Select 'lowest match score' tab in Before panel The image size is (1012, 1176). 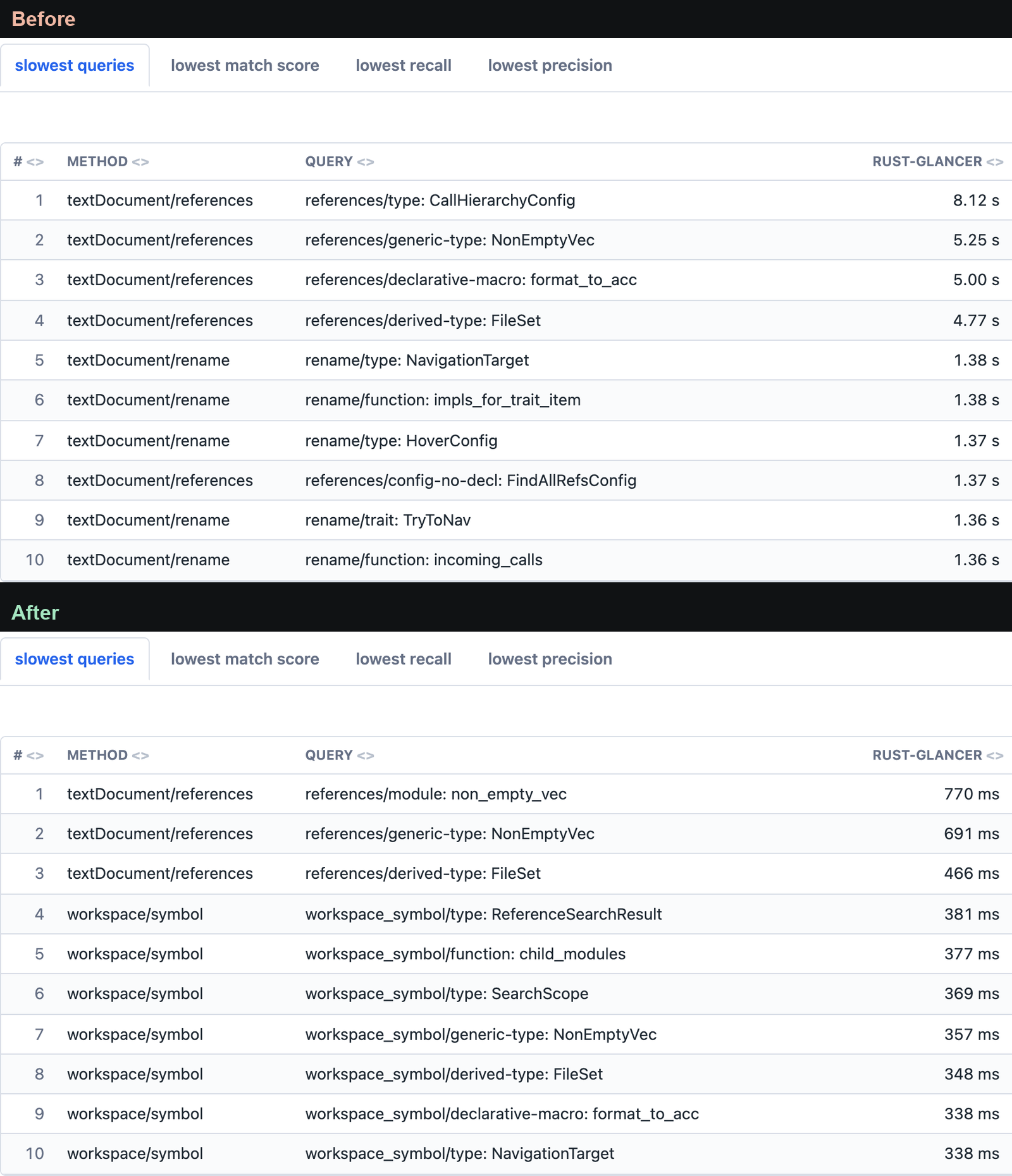[245, 66]
